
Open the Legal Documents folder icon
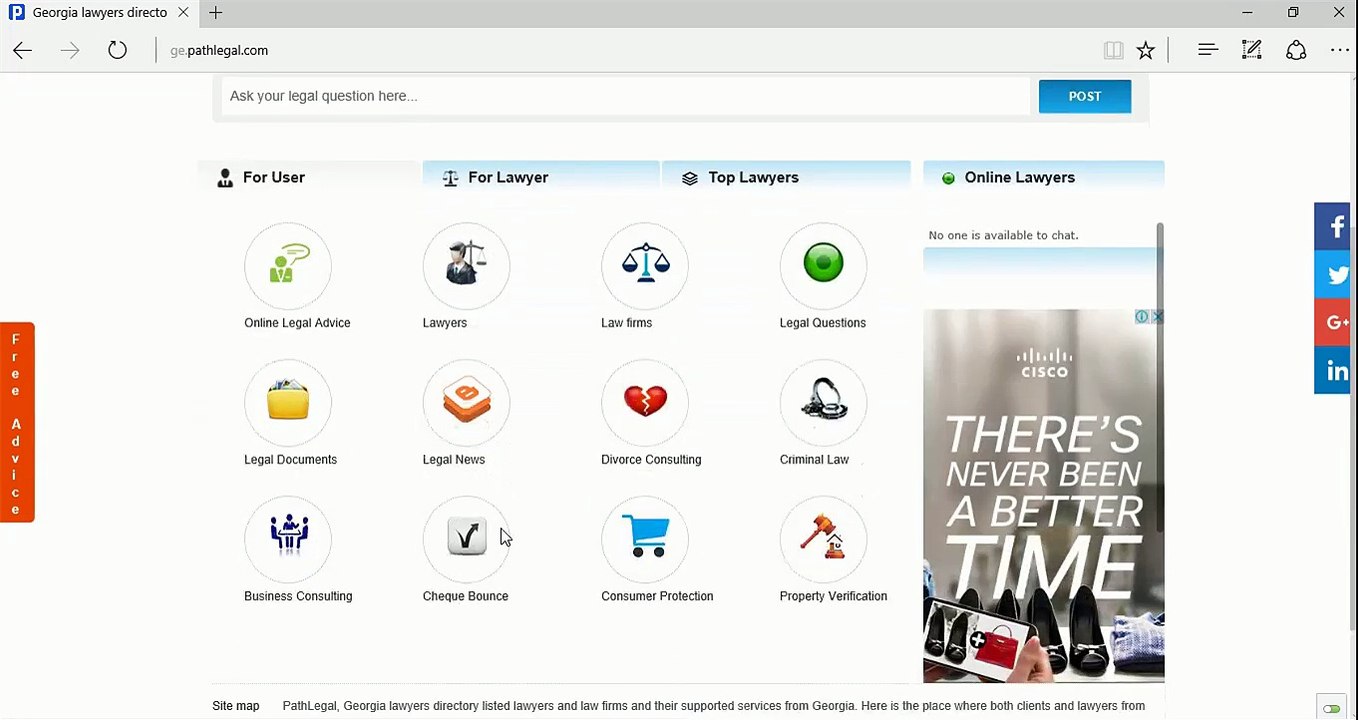(x=288, y=403)
